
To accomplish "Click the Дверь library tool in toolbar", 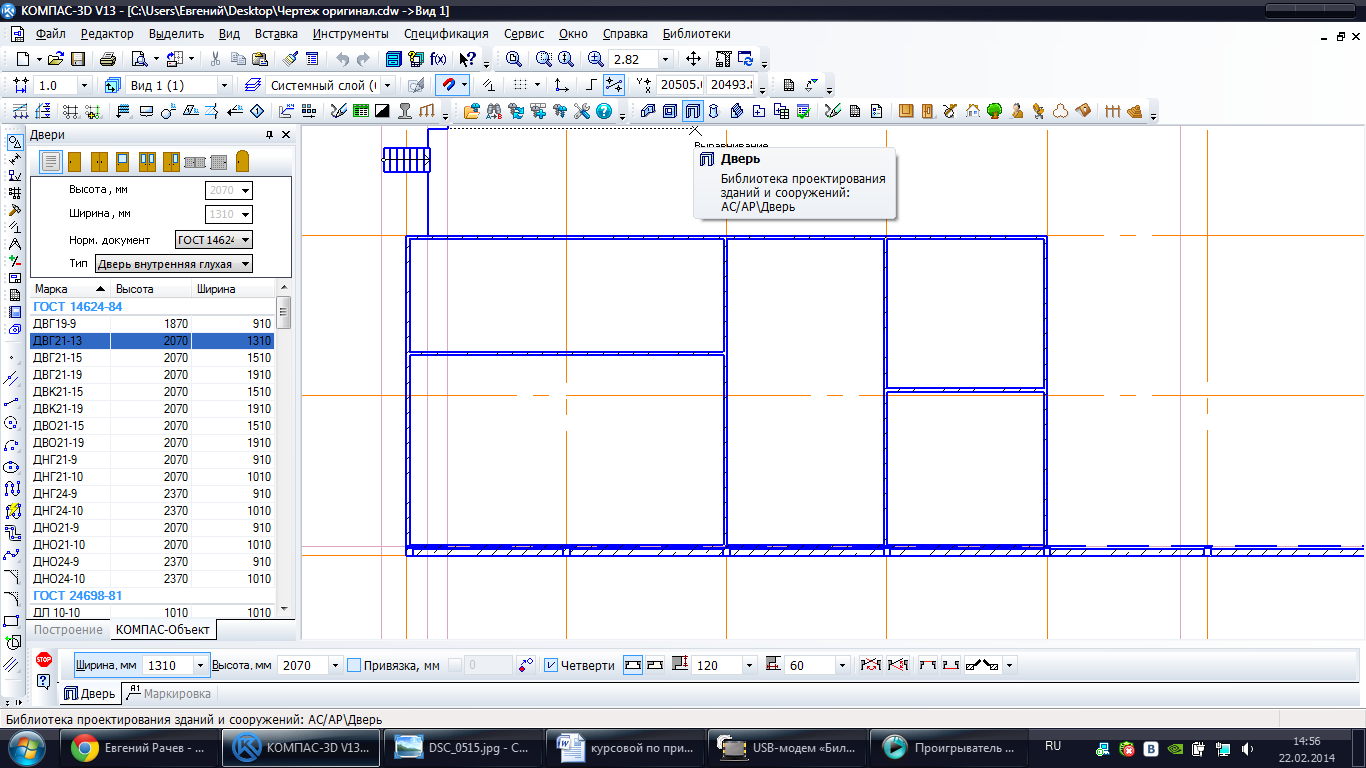I will coord(692,111).
